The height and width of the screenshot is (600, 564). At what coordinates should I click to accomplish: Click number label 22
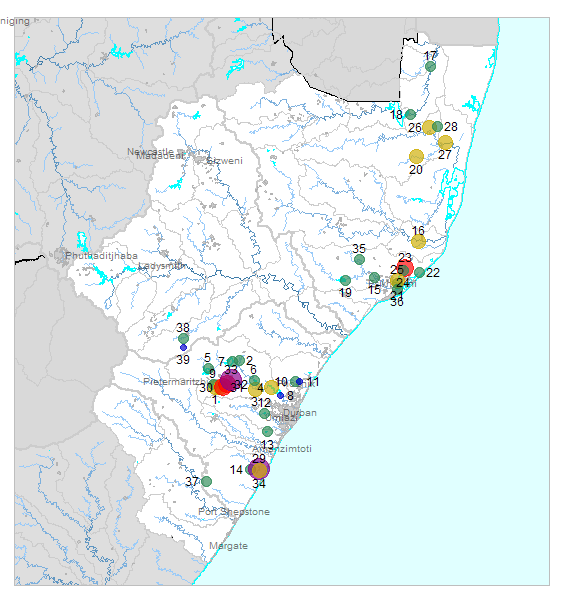pos(433,273)
